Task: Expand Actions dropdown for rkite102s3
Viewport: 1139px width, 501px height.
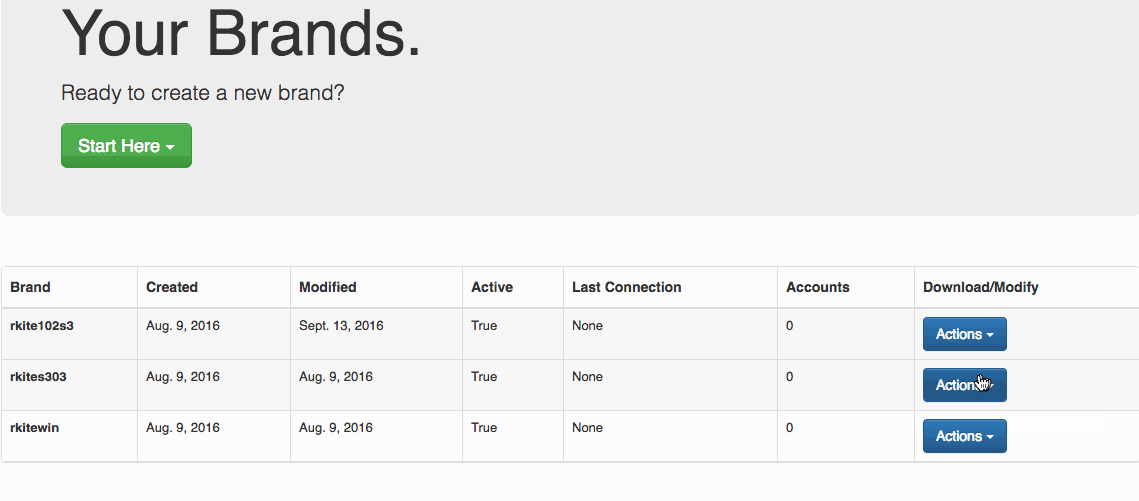Action: coord(965,334)
